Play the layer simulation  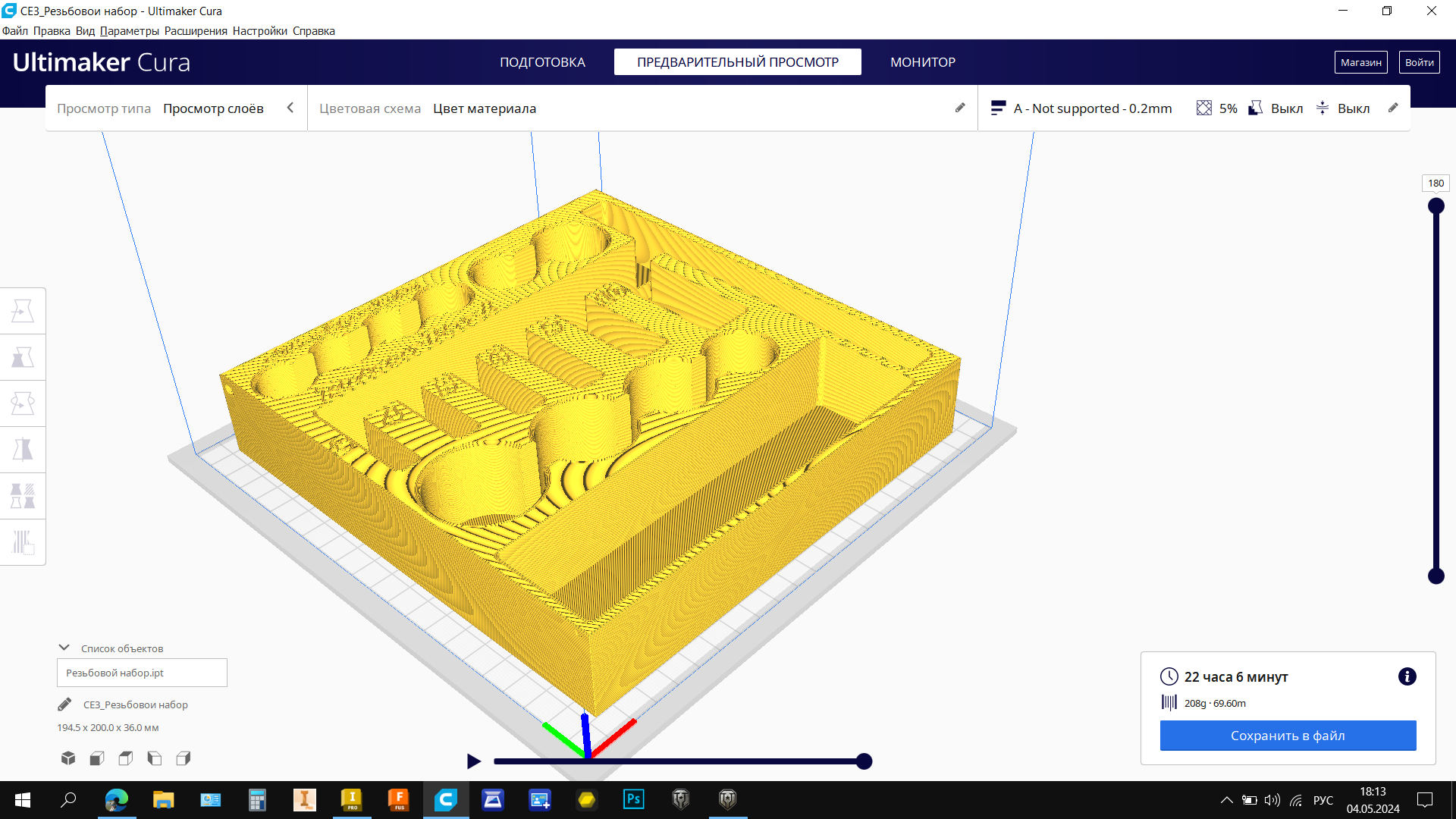[474, 761]
